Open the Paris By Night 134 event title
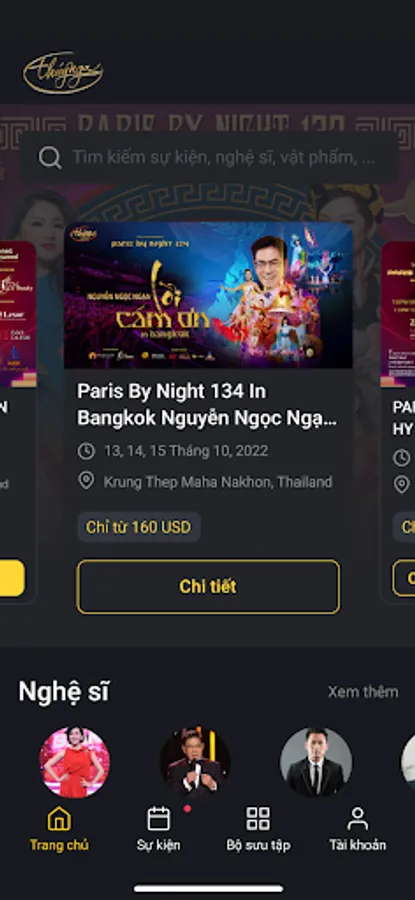 (x=207, y=405)
